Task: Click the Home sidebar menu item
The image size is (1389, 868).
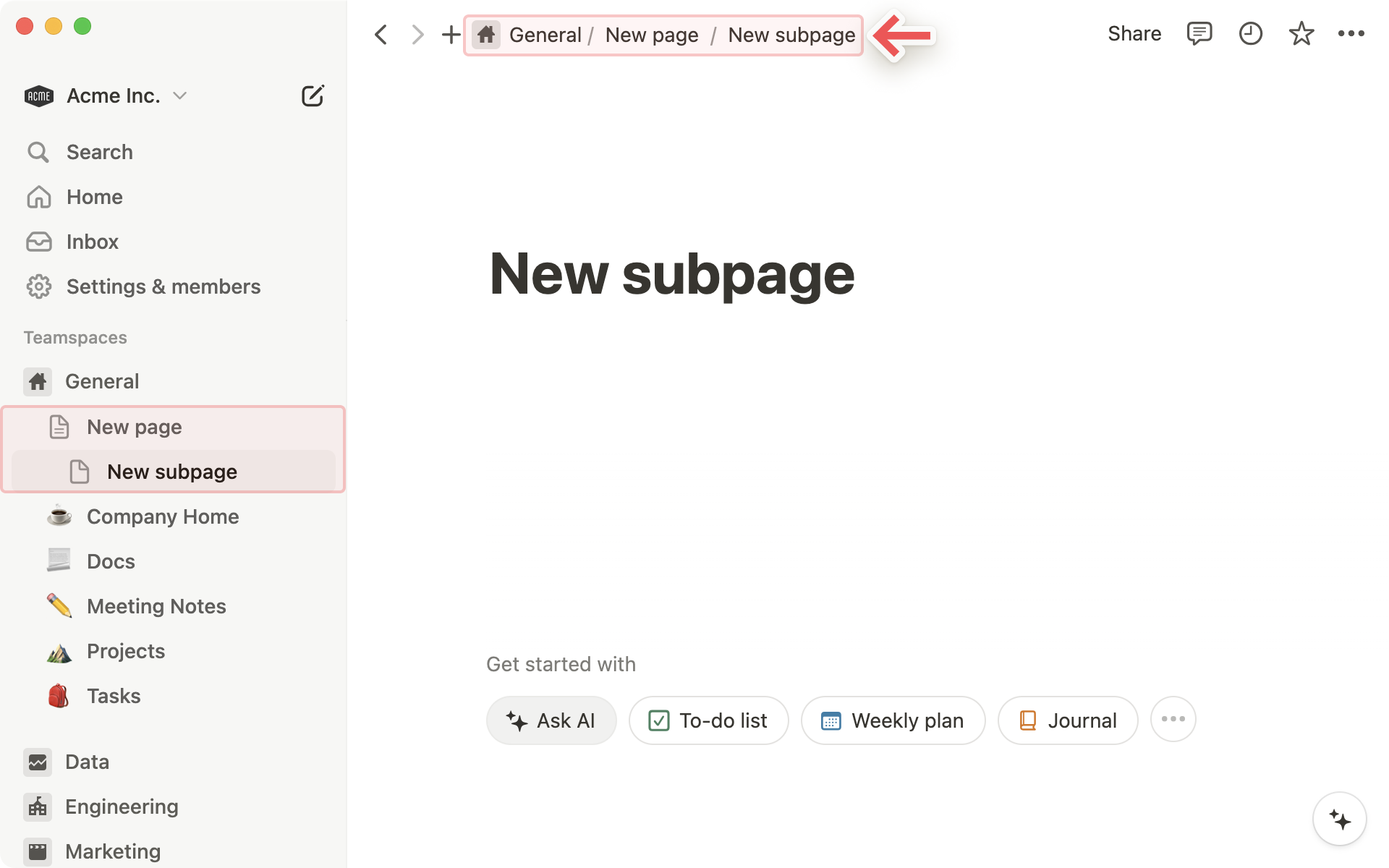Action: (x=94, y=196)
